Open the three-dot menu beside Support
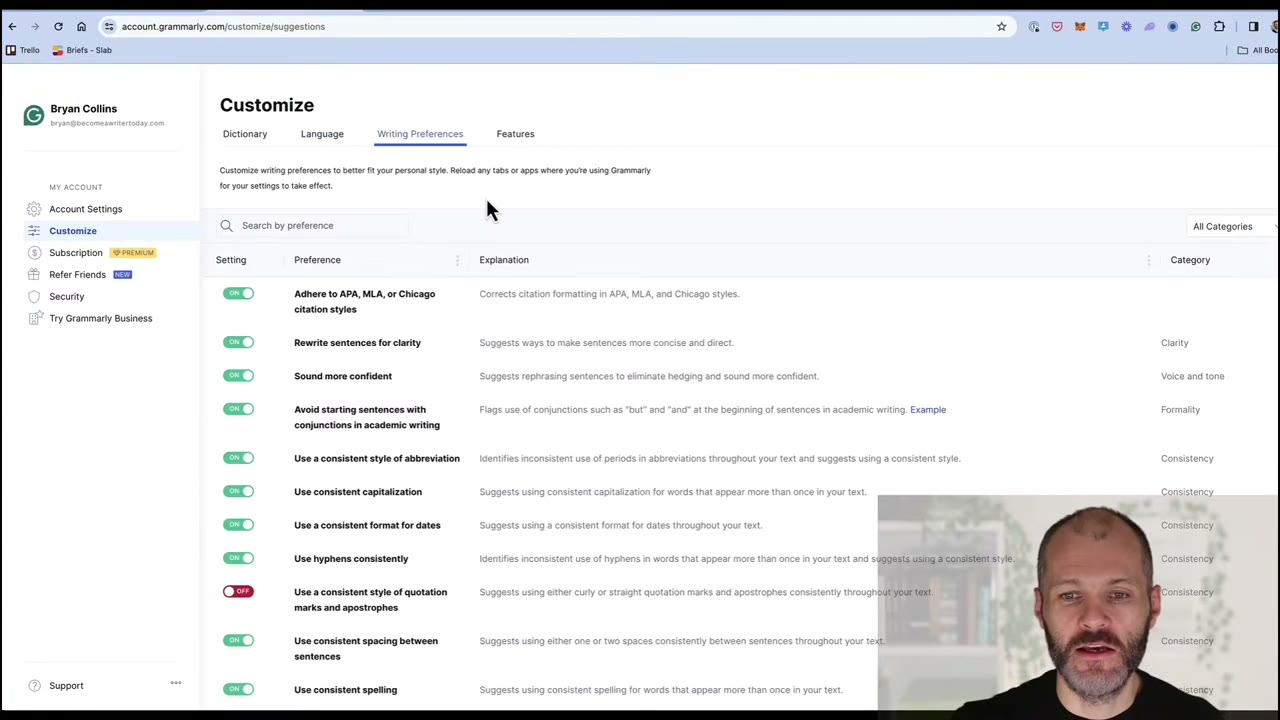This screenshot has width=1280, height=720. [x=176, y=684]
